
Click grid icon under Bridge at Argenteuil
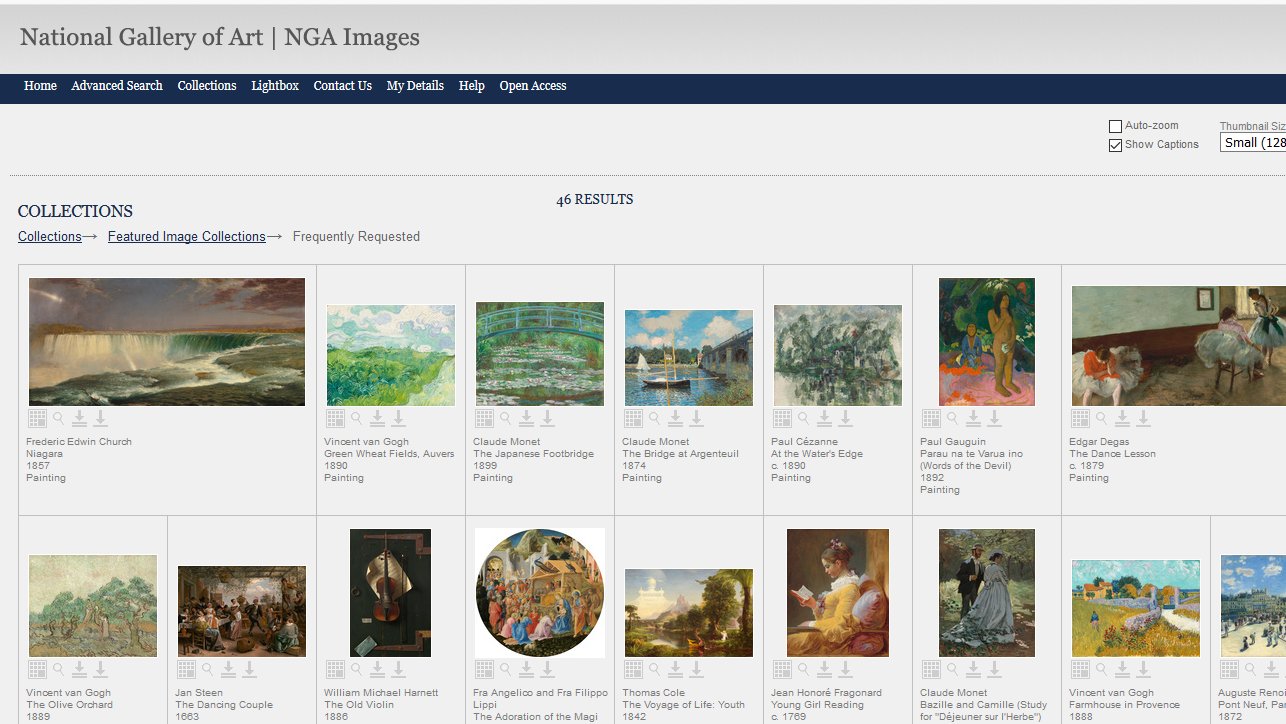[633, 418]
